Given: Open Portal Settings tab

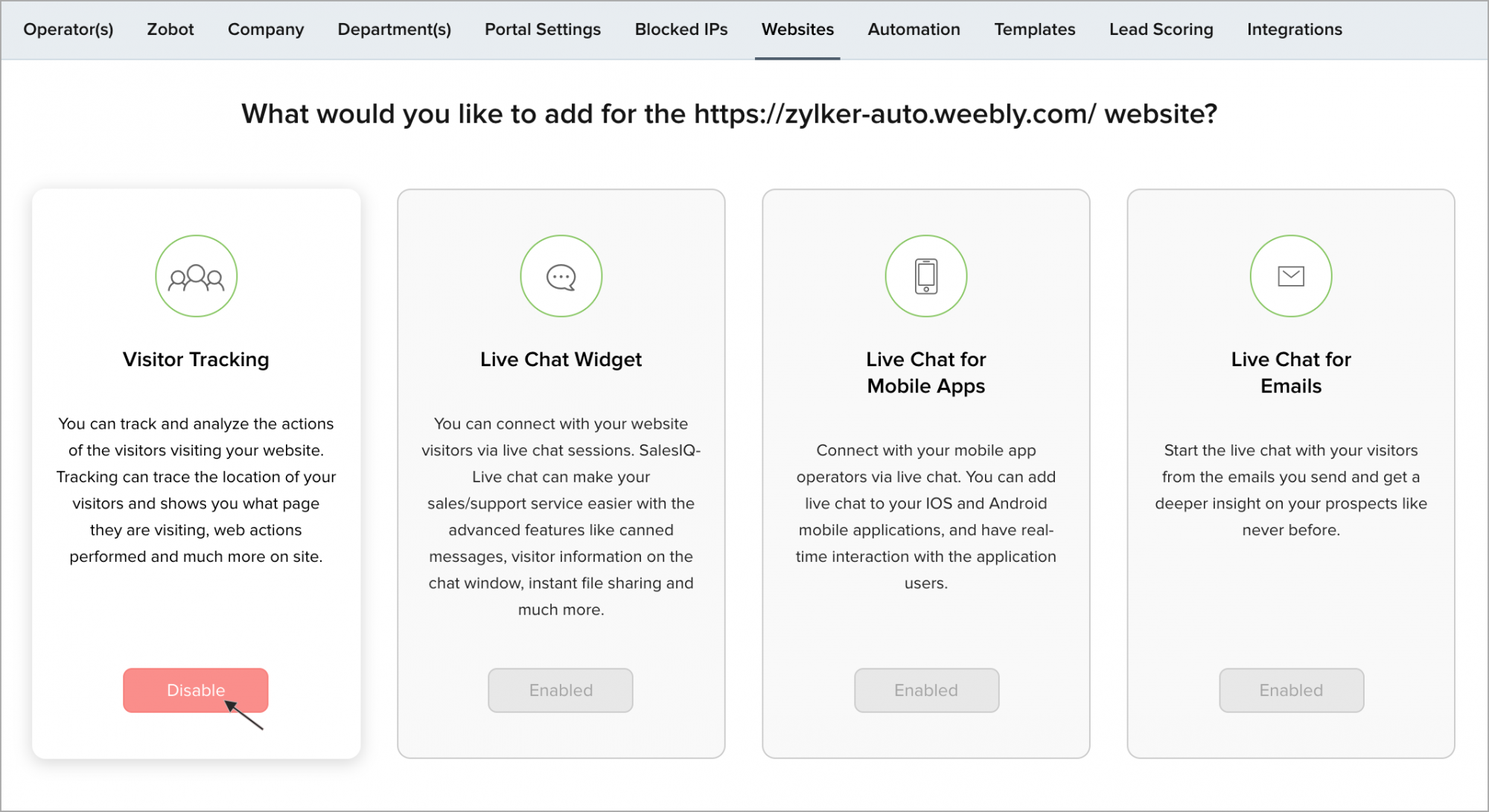Looking at the screenshot, I should point(543,29).
